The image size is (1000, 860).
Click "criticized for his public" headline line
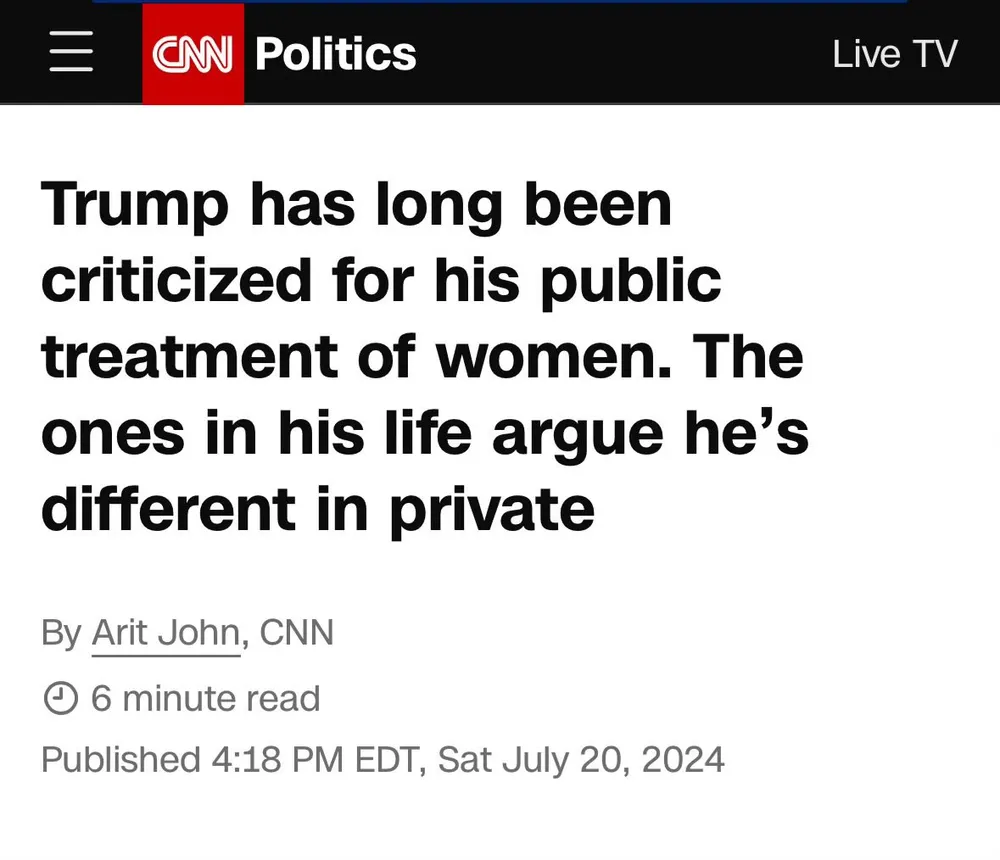tap(380, 280)
